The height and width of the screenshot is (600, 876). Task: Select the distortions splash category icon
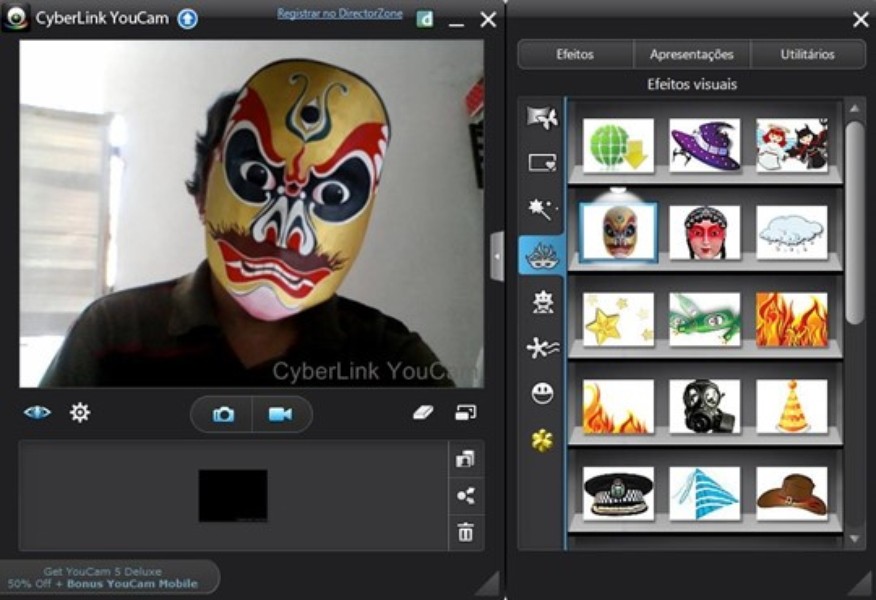[542, 347]
